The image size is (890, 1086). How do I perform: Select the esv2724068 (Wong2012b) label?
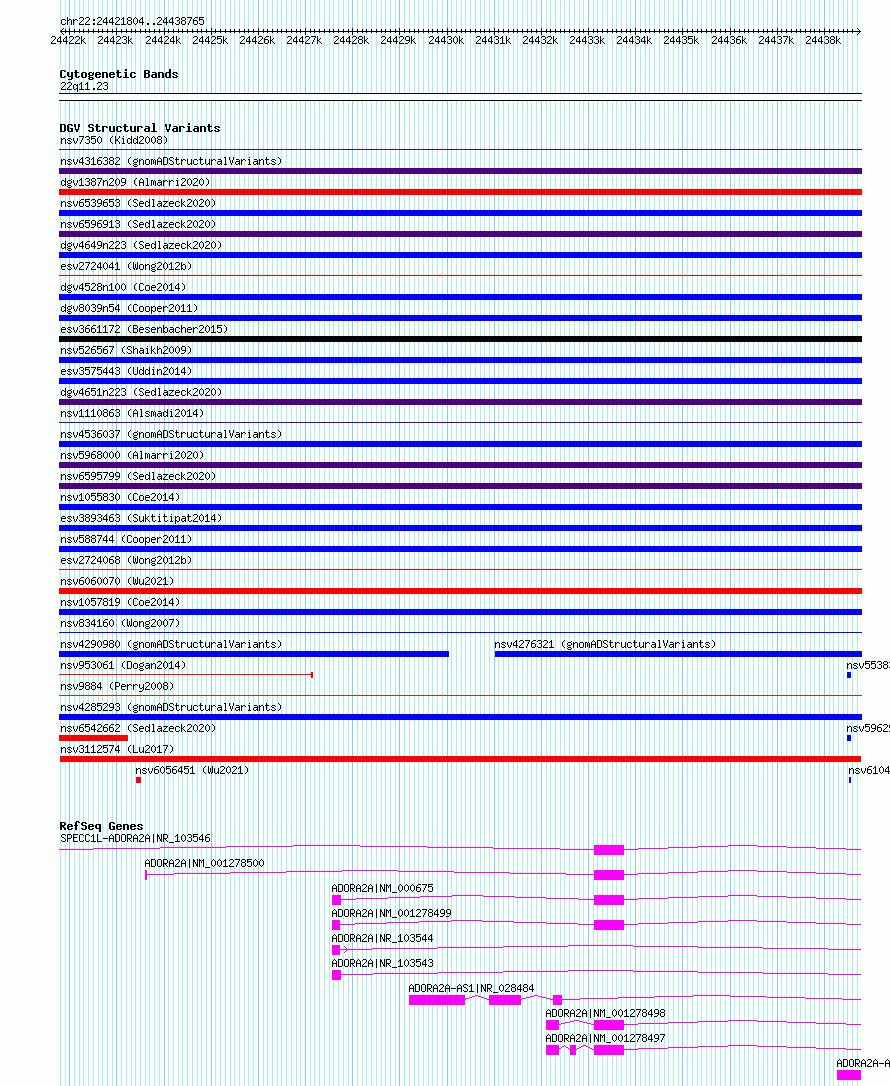126,560
